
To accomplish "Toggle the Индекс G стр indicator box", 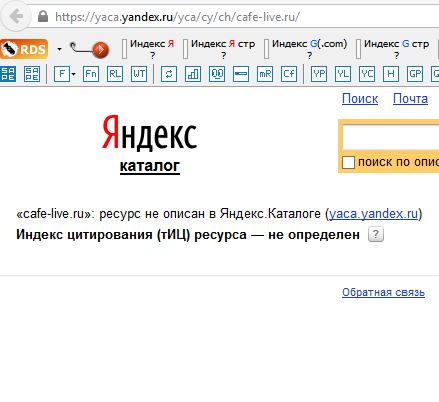I will (x=358, y=49).
